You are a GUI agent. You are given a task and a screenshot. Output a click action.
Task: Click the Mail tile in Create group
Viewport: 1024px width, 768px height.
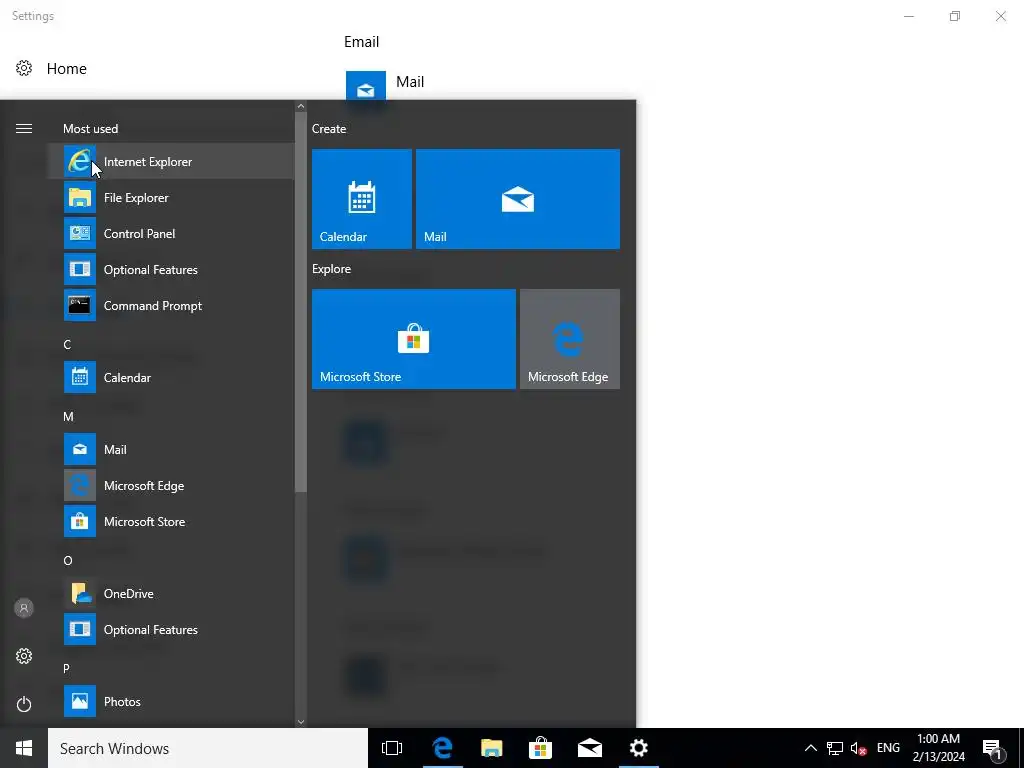[x=518, y=199]
